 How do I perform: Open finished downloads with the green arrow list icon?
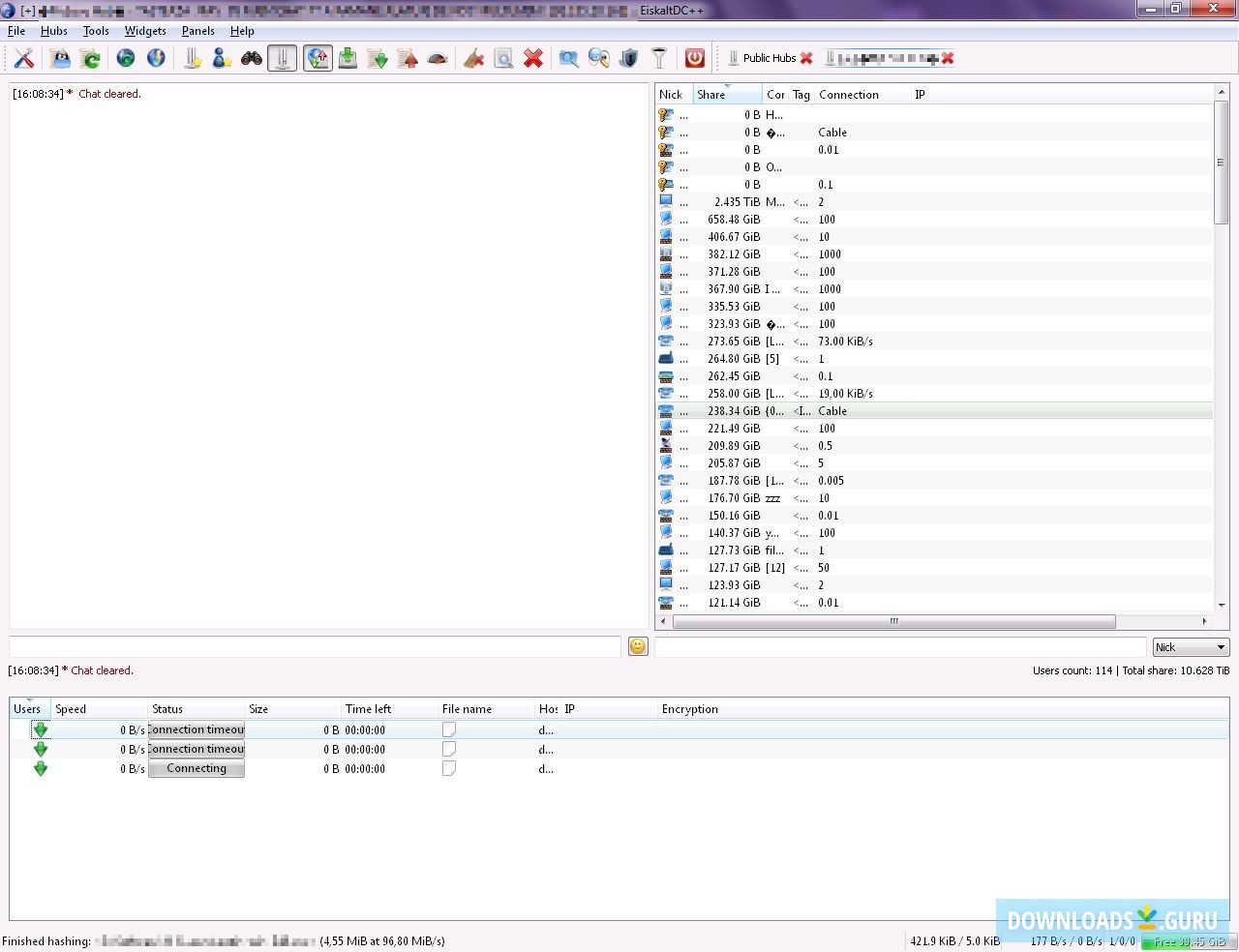pyautogui.click(x=378, y=58)
